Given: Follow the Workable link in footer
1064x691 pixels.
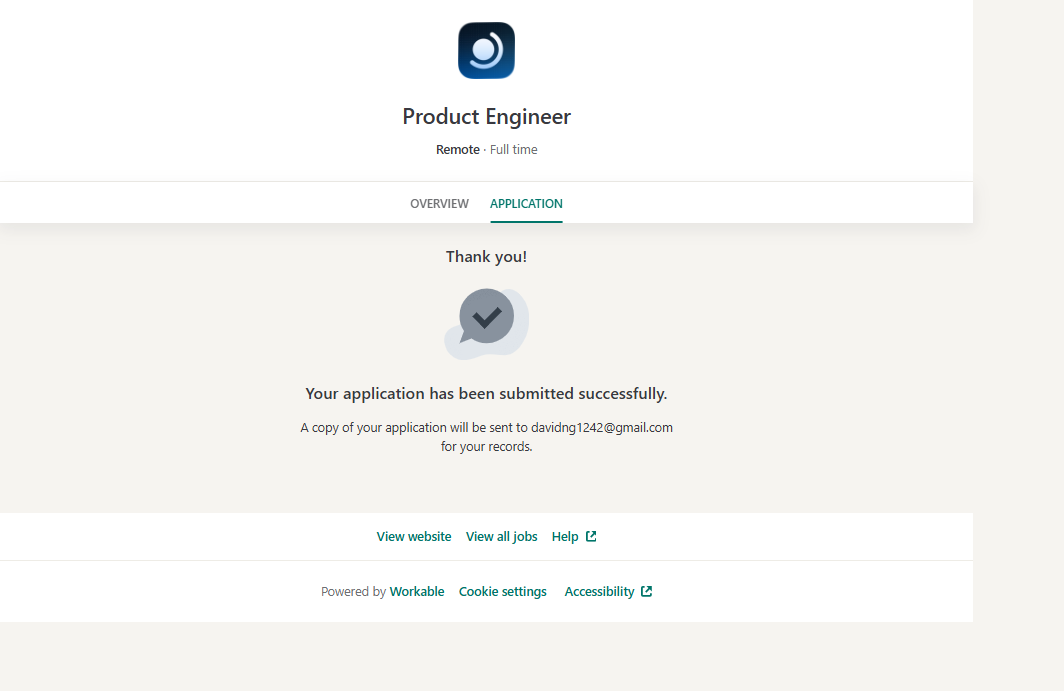Looking at the screenshot, I should (x=417, y=592).
